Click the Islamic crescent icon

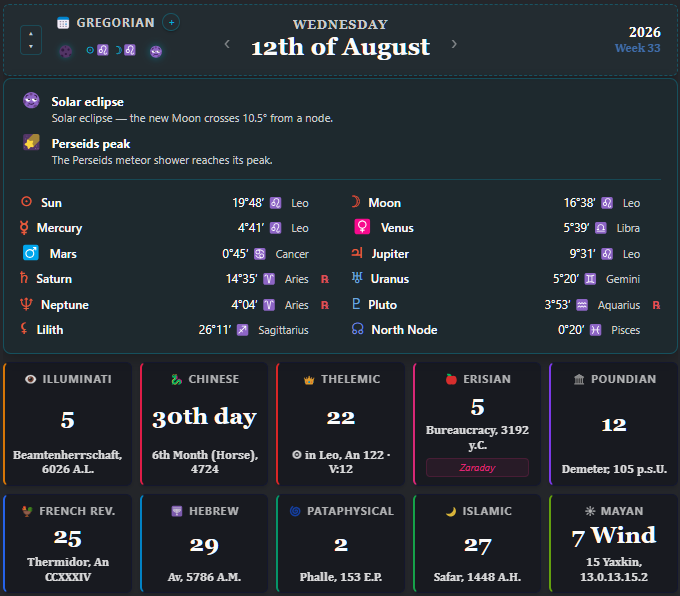pos(451,511)
